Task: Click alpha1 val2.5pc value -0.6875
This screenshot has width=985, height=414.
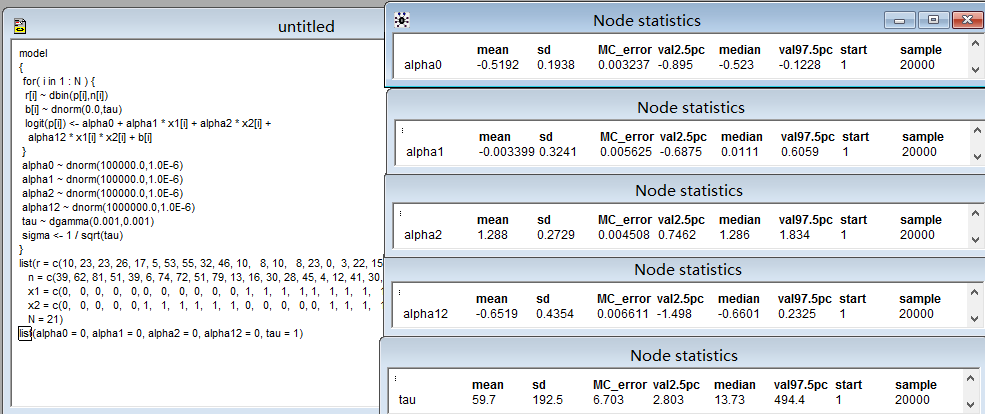Action: click(x=680, y=151)
